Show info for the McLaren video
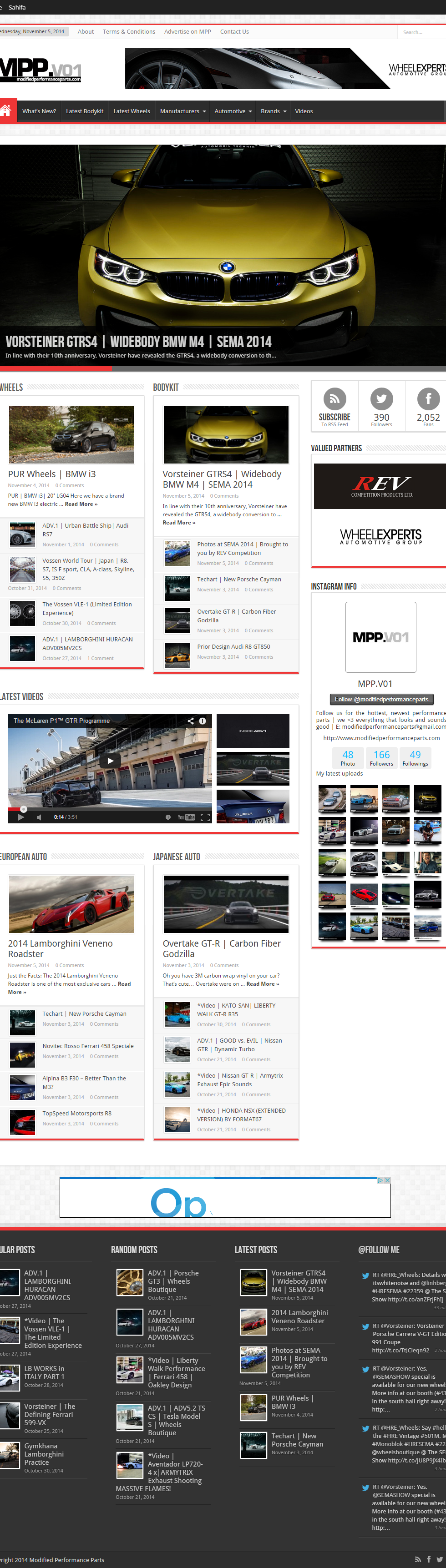The image size is (446, 1568). tap(202, 721)
